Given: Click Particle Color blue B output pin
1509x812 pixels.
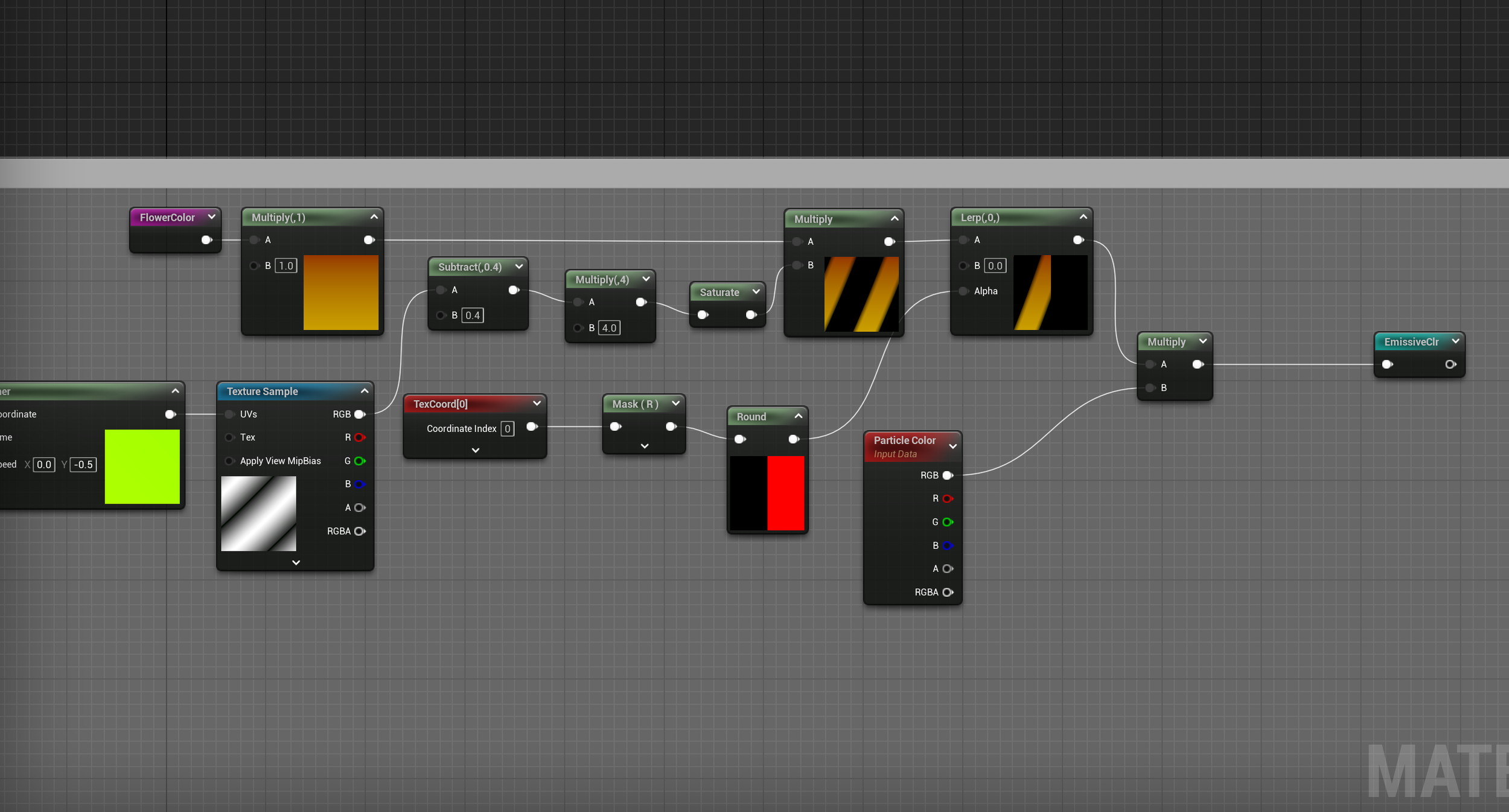Looking at the screenshot, I should click(x=948, y=545).
